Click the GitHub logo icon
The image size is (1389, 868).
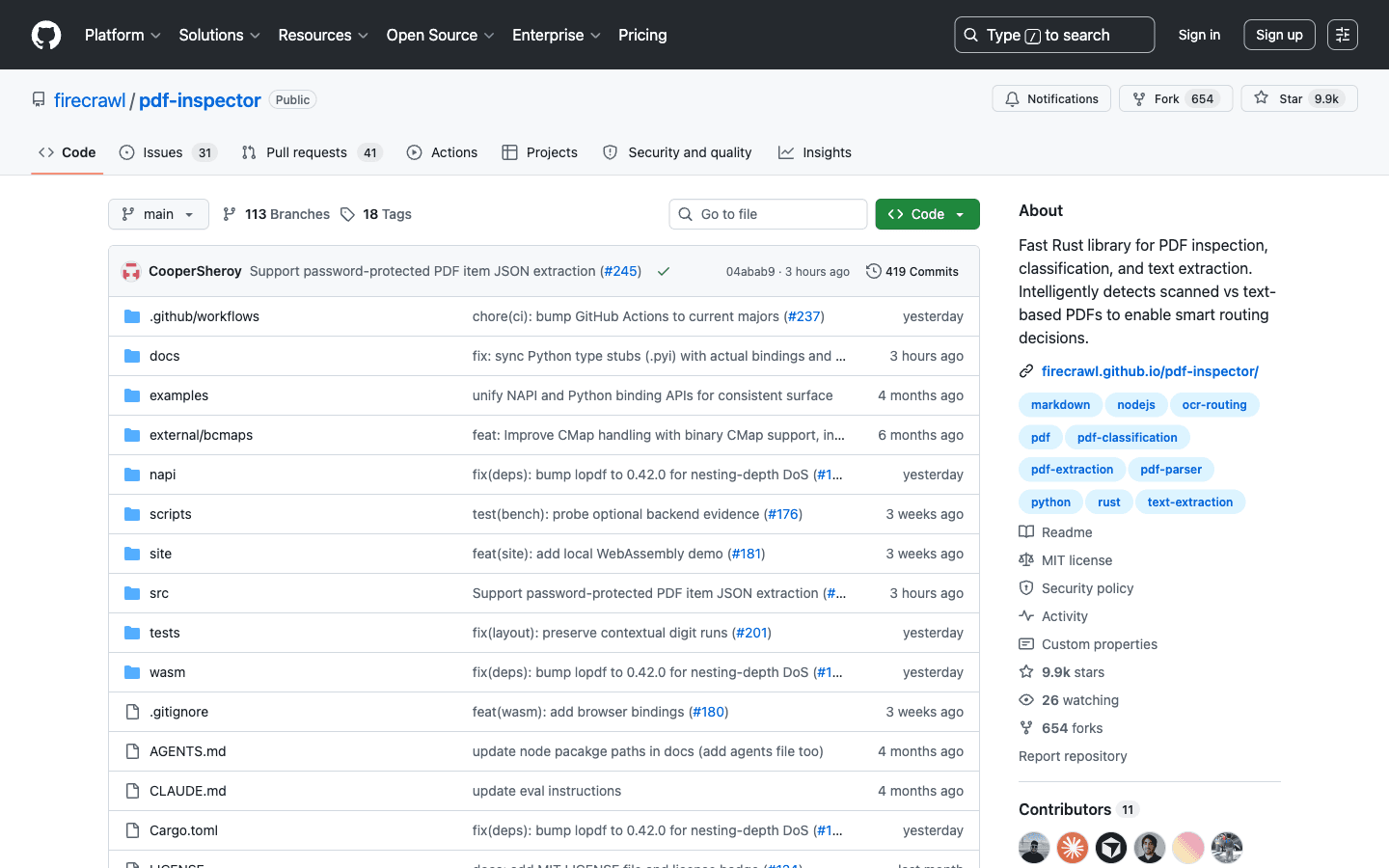pyautogui.click(x=46, y=35)
